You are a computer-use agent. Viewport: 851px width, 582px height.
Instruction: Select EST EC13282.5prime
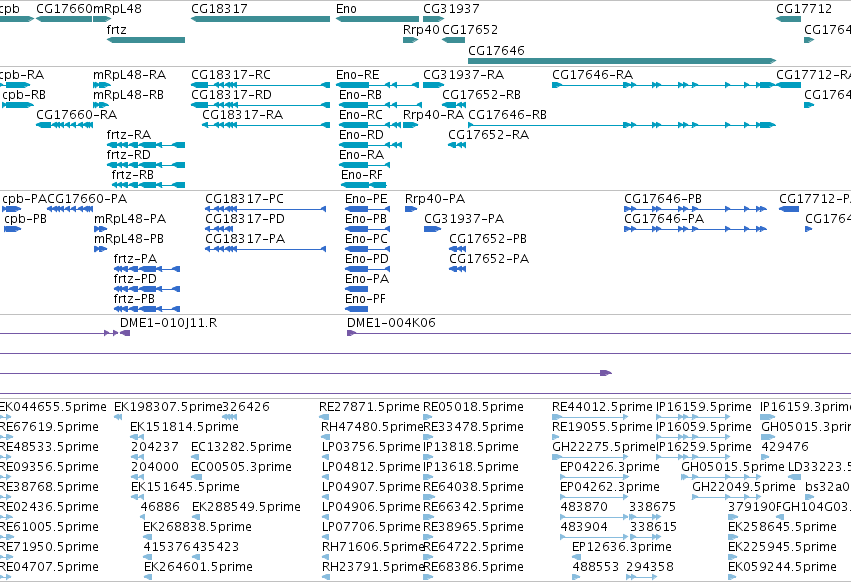[242, 447]
